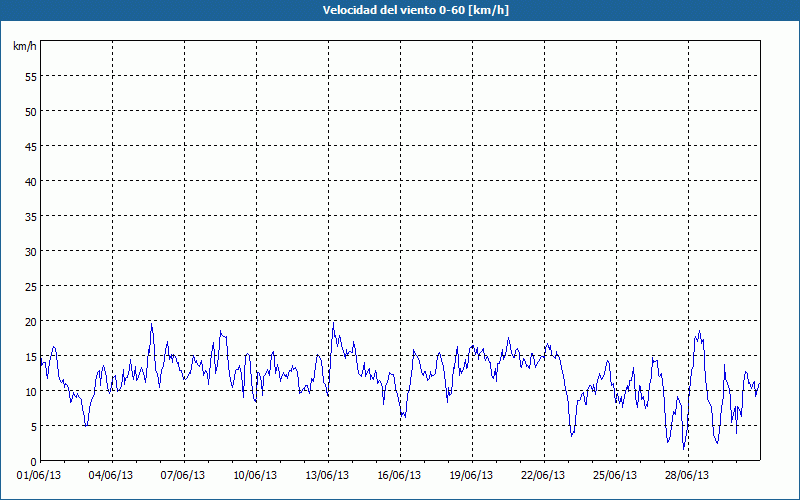Viewport: 800px width, 500px height.
Task: Click the y-axis value '10'
Action: (x=31, y=392)
